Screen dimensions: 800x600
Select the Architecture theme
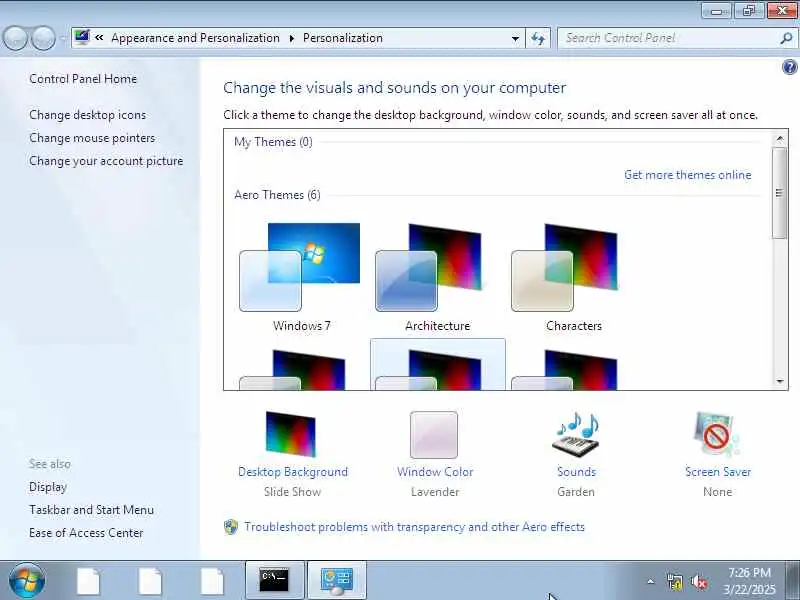click(x=438, y=278)
